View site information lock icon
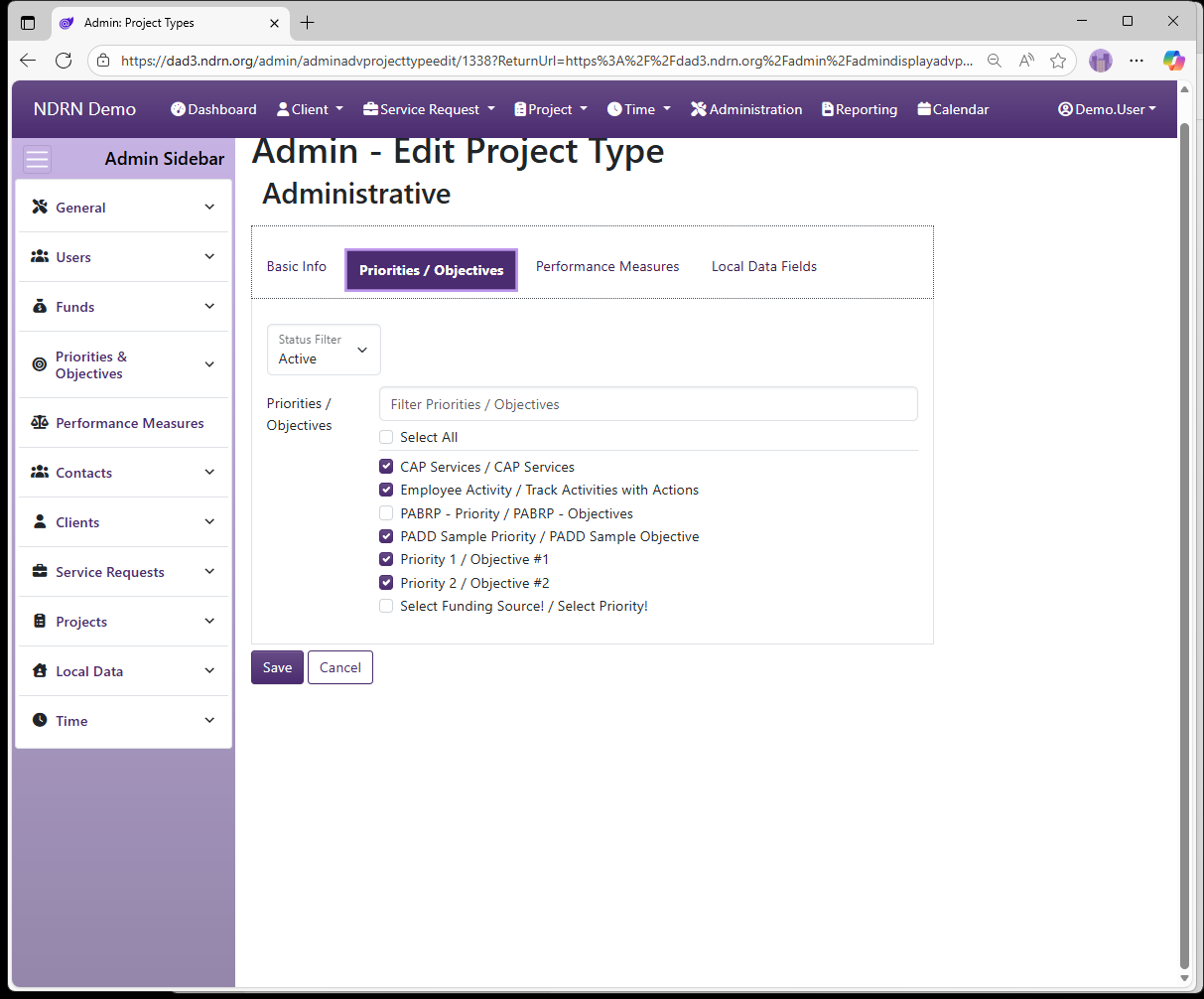1204x999 pixels. click(x=103, y=61)
